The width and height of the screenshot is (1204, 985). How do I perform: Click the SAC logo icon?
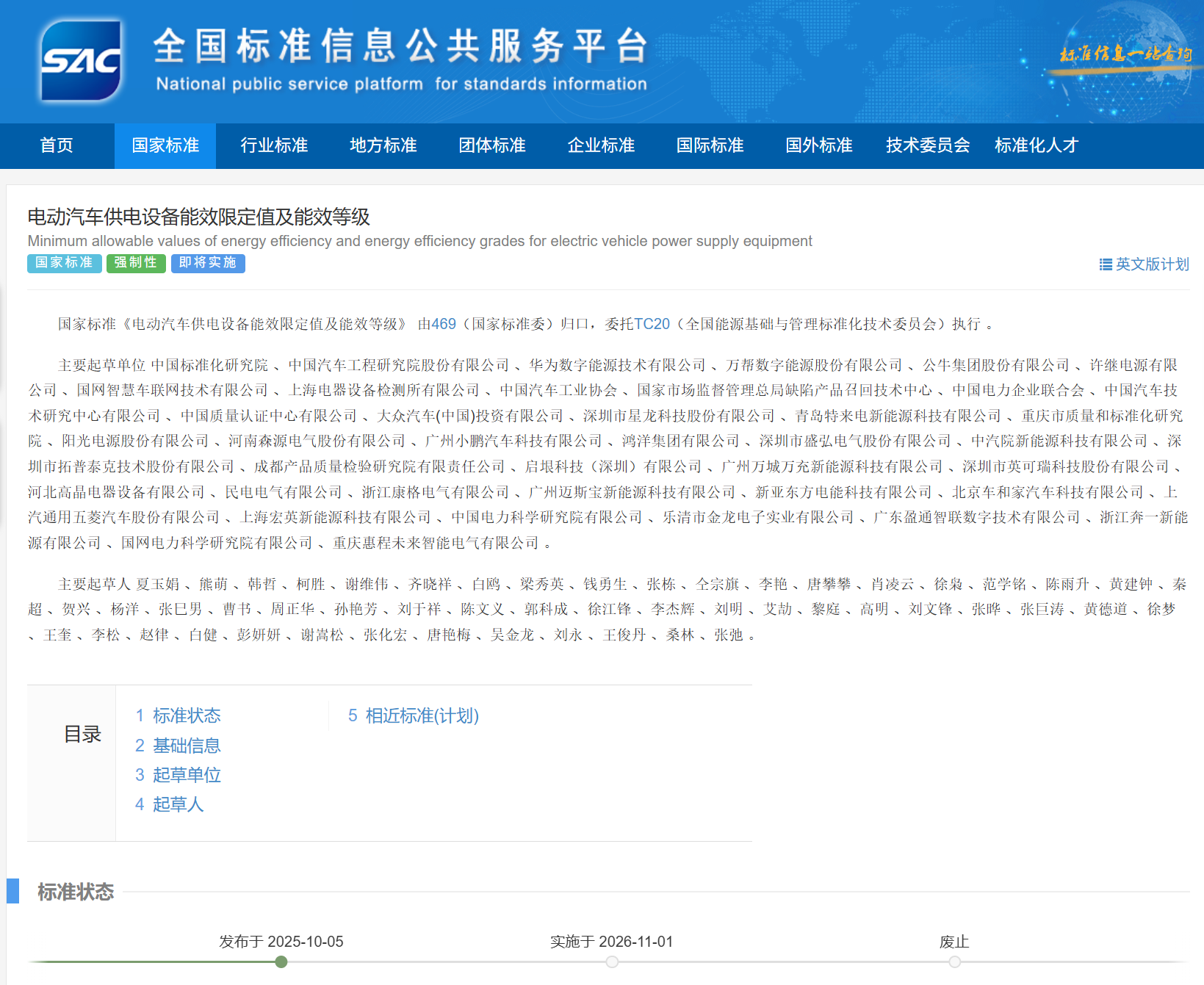click(81, 60)
